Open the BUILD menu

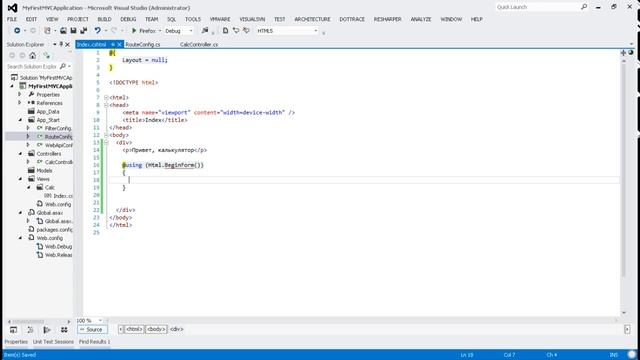point(104,19)
